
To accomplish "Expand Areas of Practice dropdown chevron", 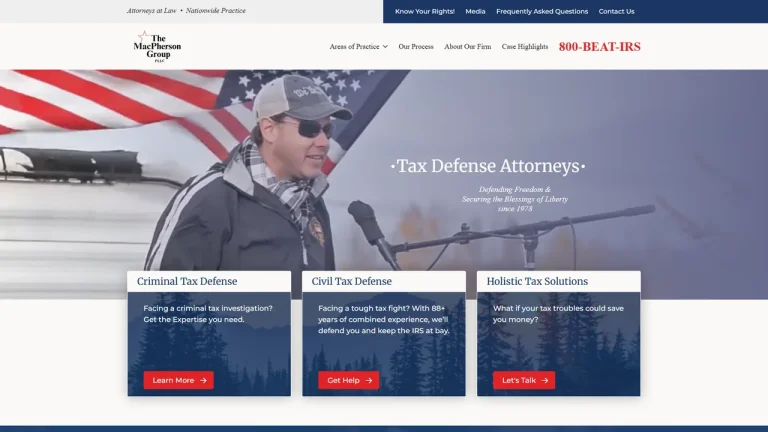I will click(385, 47).
